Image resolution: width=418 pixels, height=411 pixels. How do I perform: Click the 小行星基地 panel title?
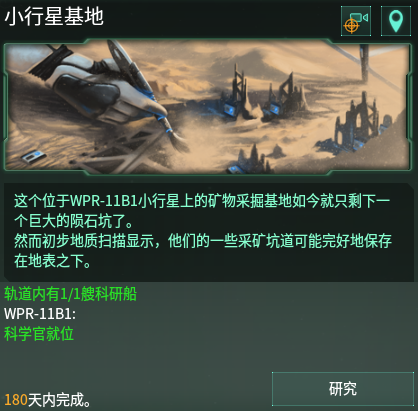pyautogui.click(x=54, y=16)
